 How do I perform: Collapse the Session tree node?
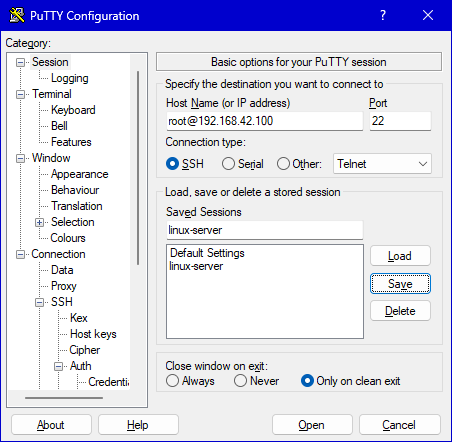(20, 62)
